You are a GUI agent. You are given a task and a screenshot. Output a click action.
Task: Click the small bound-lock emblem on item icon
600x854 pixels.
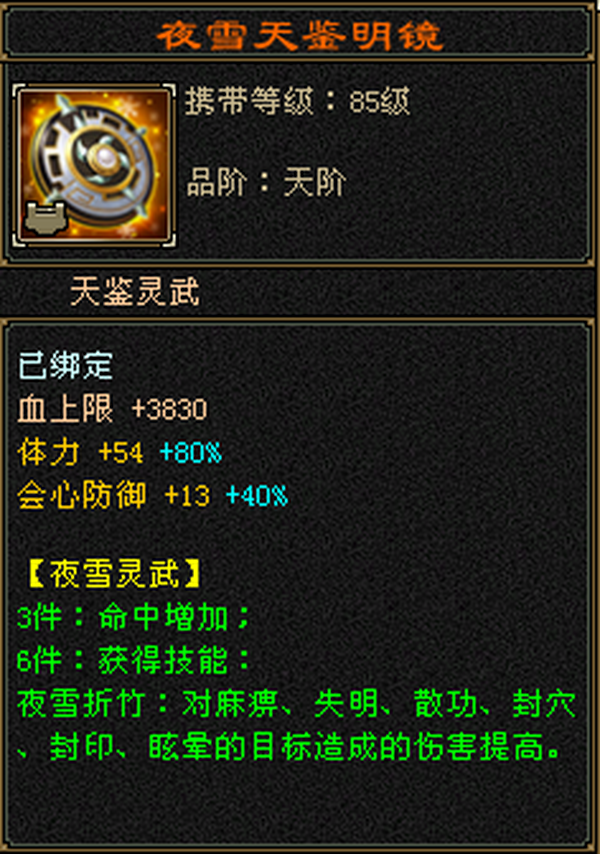[x=46, y=218]
